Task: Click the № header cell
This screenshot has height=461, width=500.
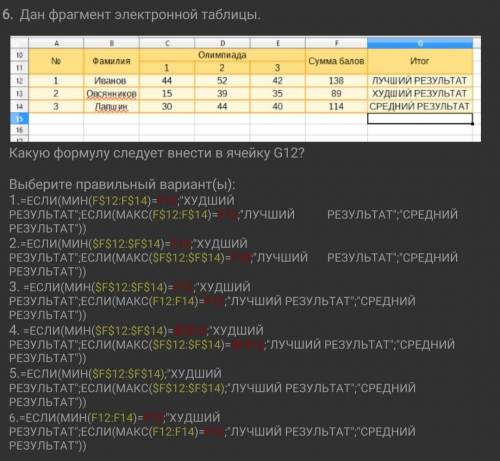Action: click(x=56, y=61)
